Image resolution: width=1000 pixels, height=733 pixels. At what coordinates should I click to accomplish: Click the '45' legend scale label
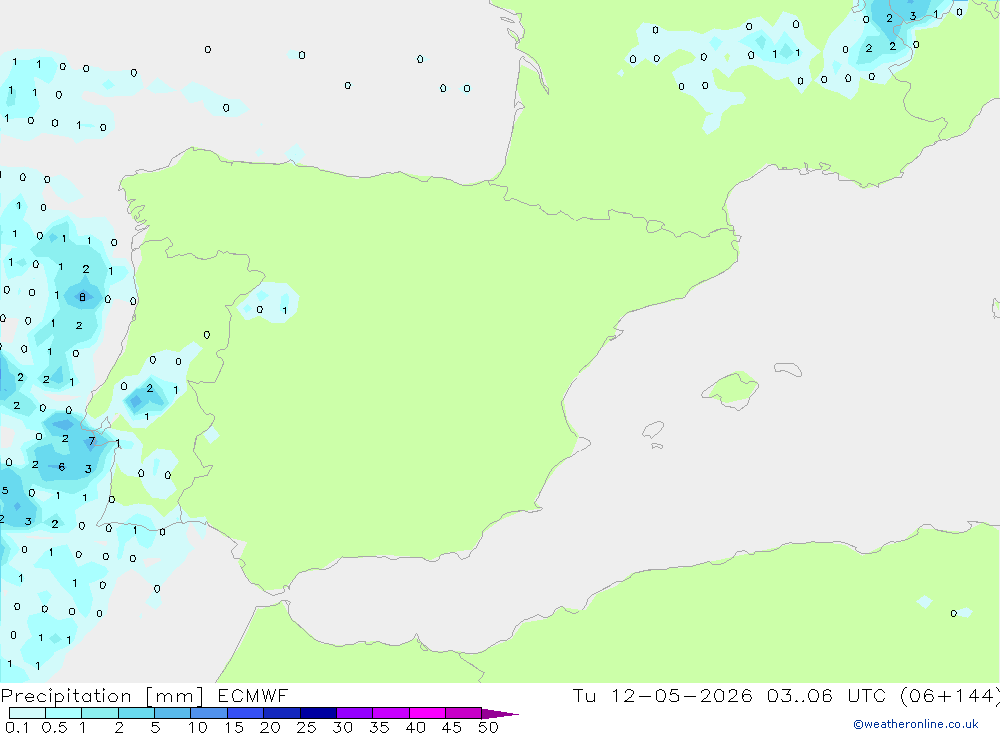[x=452, y=727]
